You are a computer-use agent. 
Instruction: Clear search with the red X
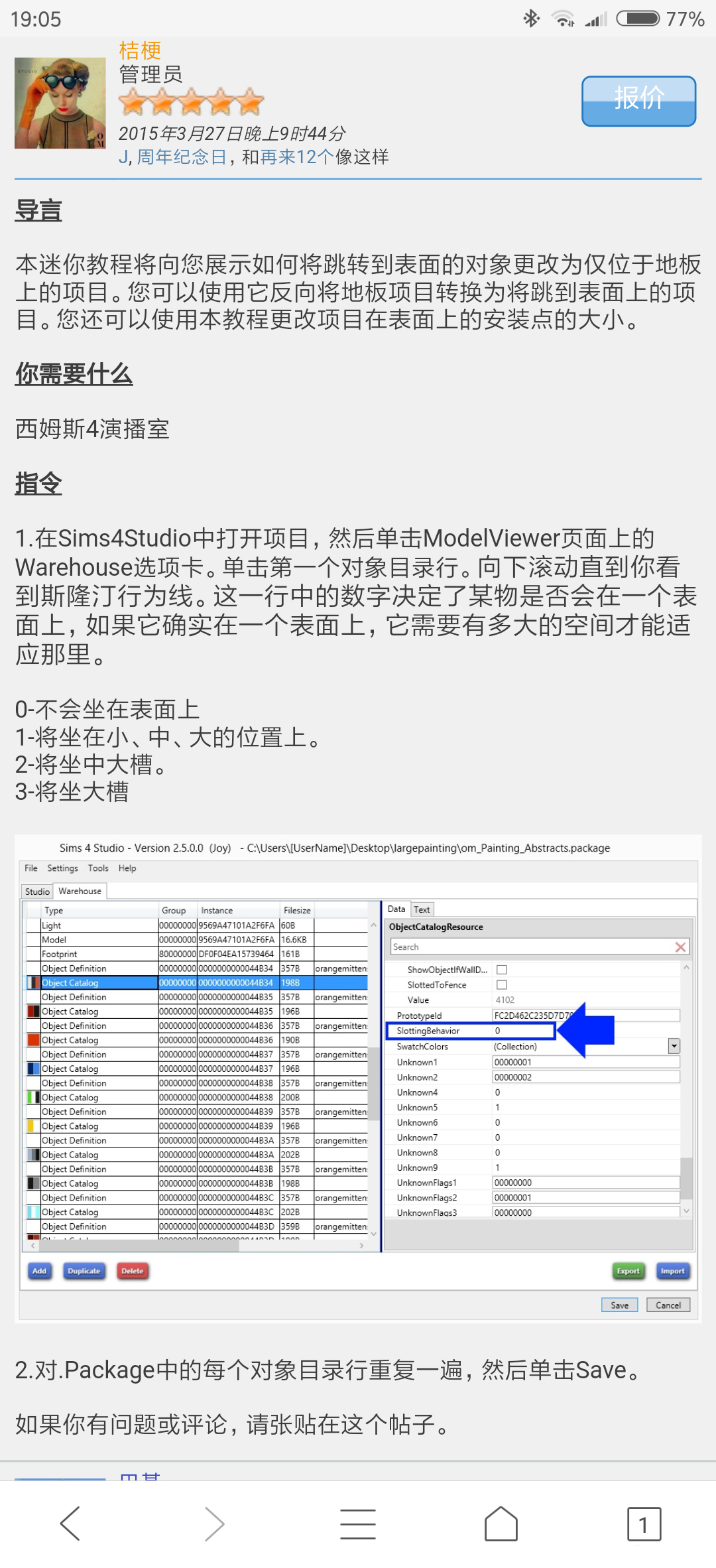coord(680,947)
